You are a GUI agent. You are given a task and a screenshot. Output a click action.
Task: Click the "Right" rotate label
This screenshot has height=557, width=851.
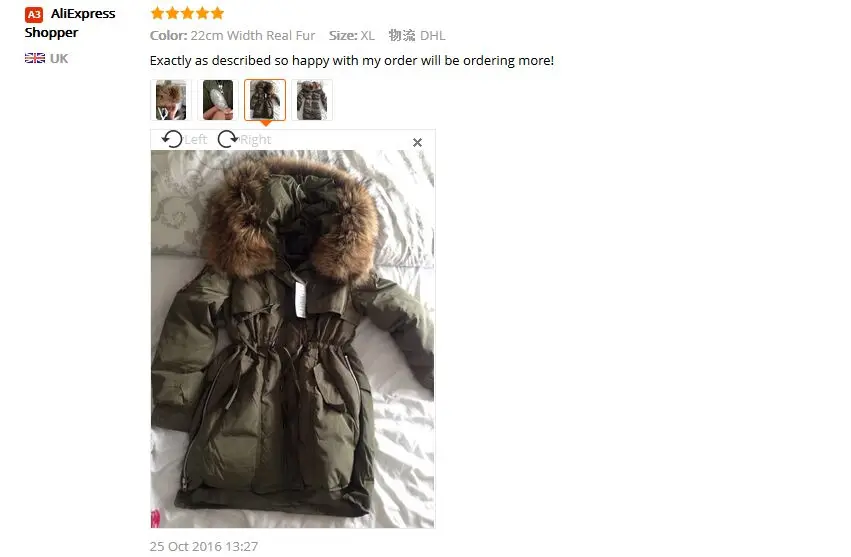pos(256,140)
